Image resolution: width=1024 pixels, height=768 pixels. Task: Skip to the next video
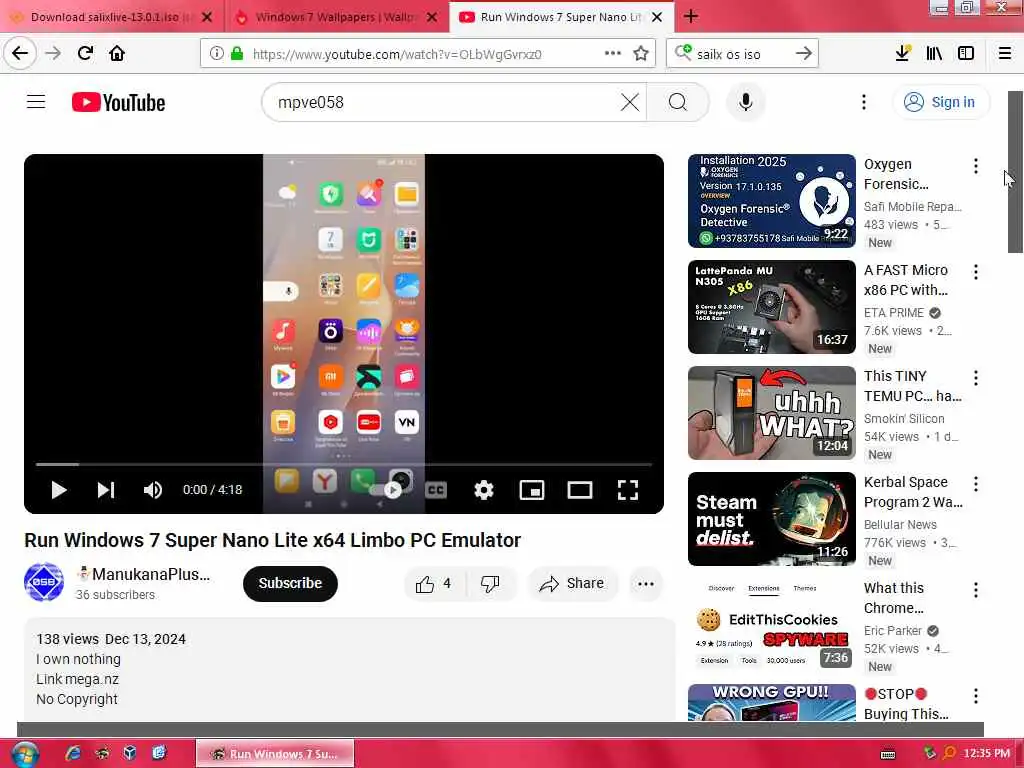coord(106,490)
